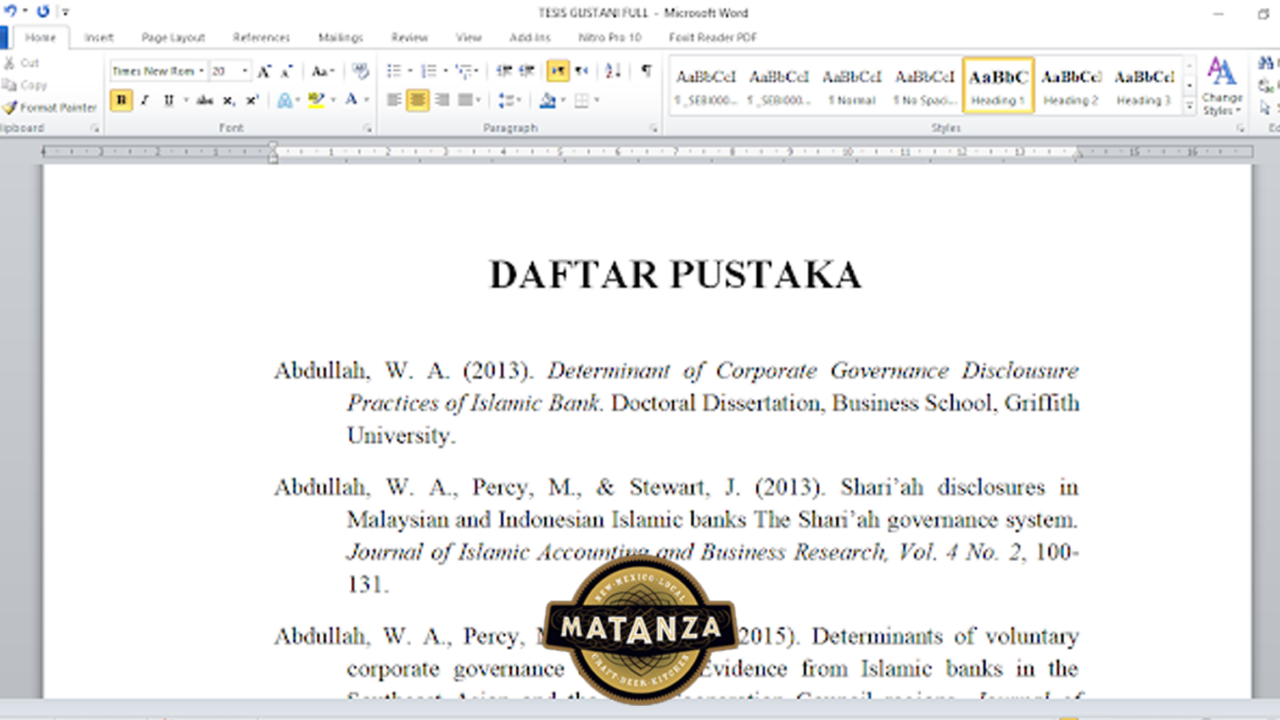Apply Superscript formatting
This screenshot has width=1280, height=720.
252,100
